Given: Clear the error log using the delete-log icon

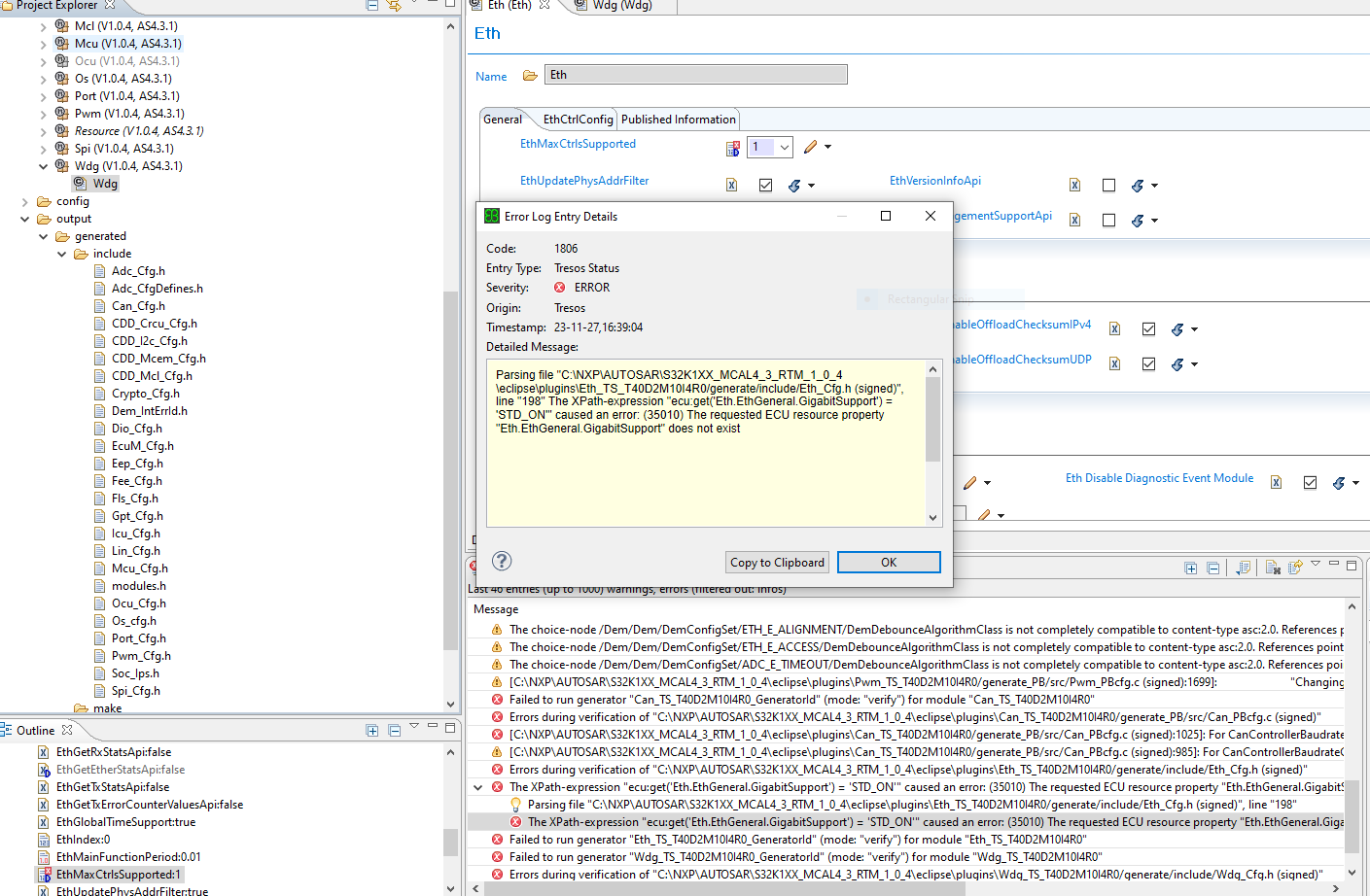Looking at the screenshot, I should tap(1272, 567).
